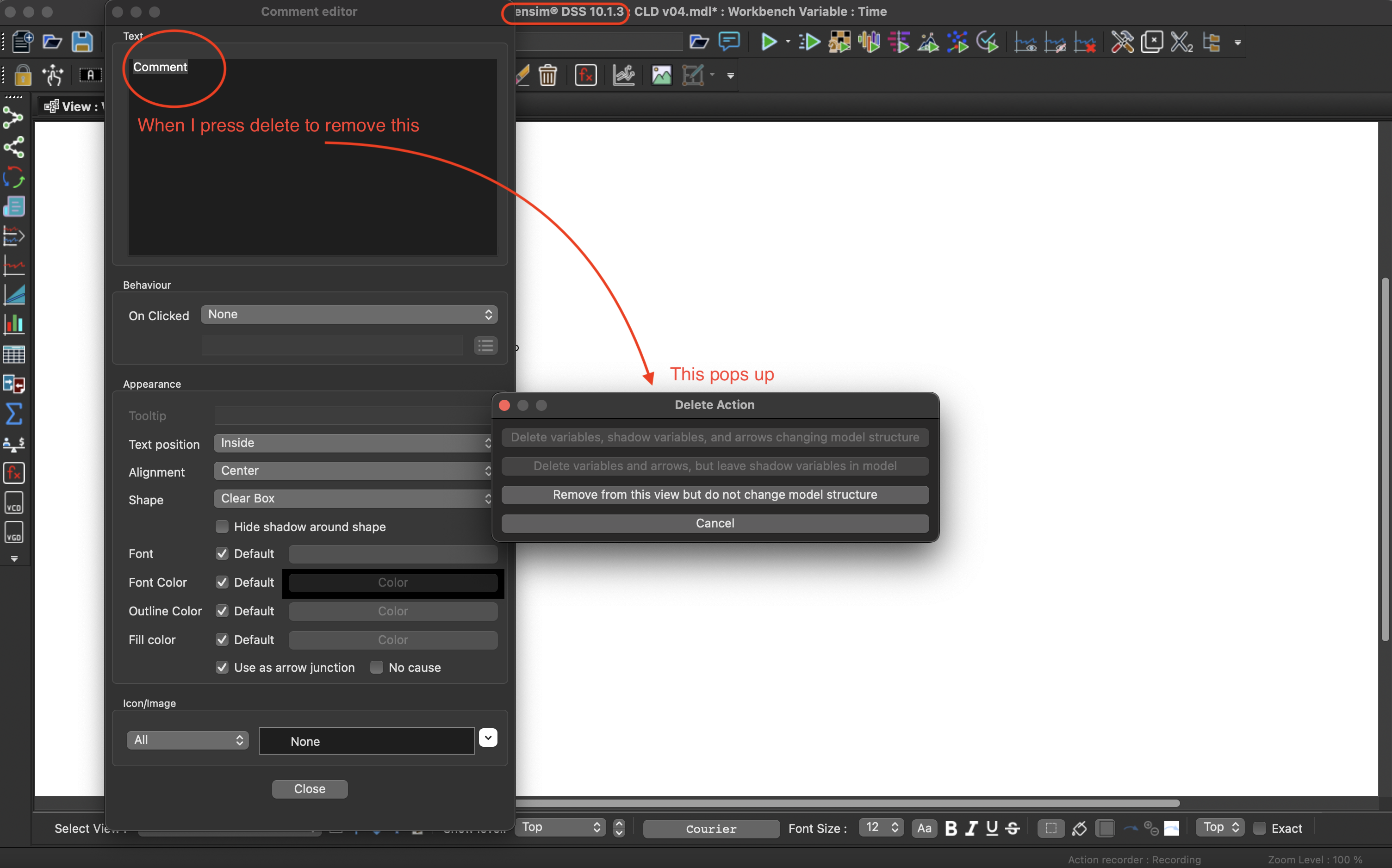Viewport: 1392px width, 868px height.
Task: Expand left sidebar overflow arrow
Action: [14, 558]
